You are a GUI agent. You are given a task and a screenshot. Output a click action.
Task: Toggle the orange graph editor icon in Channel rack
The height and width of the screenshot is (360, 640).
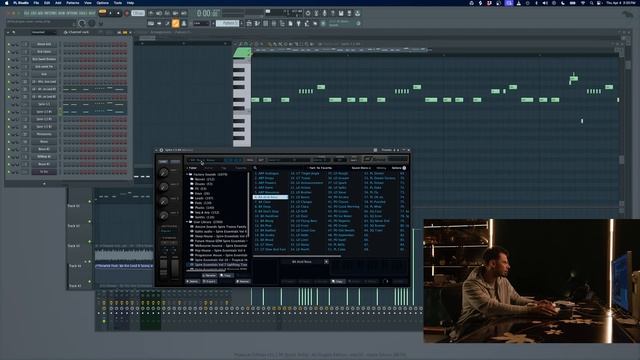click(124, 32)
